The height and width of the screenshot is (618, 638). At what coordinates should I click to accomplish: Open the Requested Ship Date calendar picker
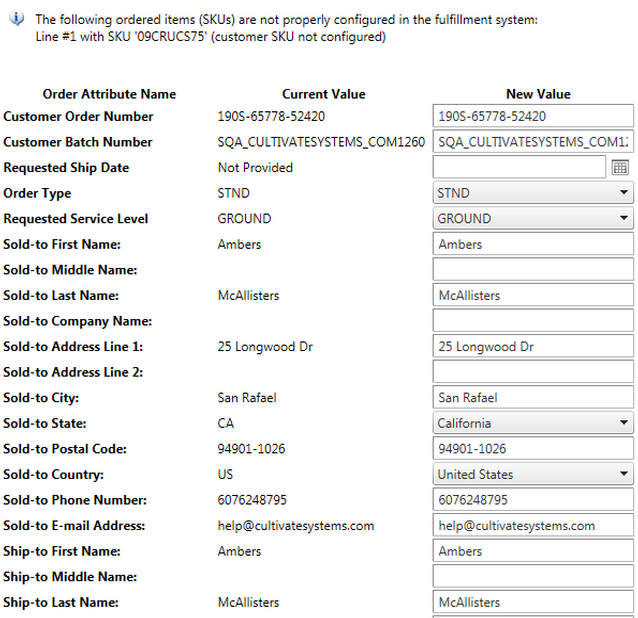(x=620, y=167)
